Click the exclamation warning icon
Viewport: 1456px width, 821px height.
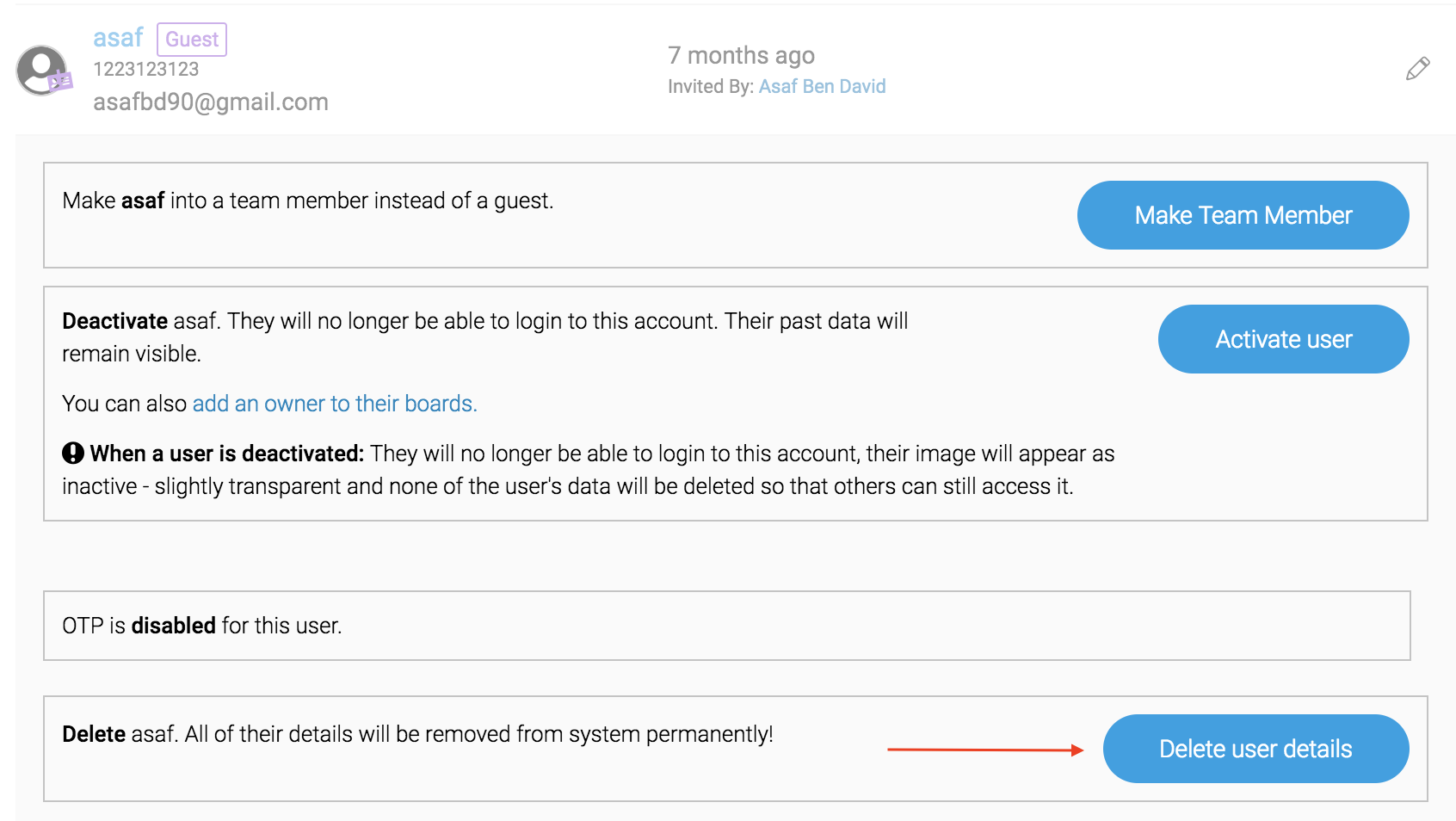pos(73,453)
